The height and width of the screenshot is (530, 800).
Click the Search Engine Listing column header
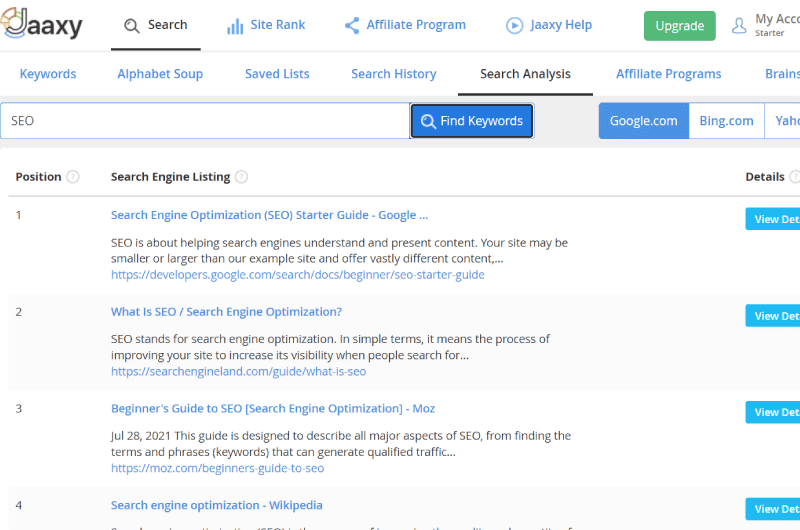click(x=170, y=177)
